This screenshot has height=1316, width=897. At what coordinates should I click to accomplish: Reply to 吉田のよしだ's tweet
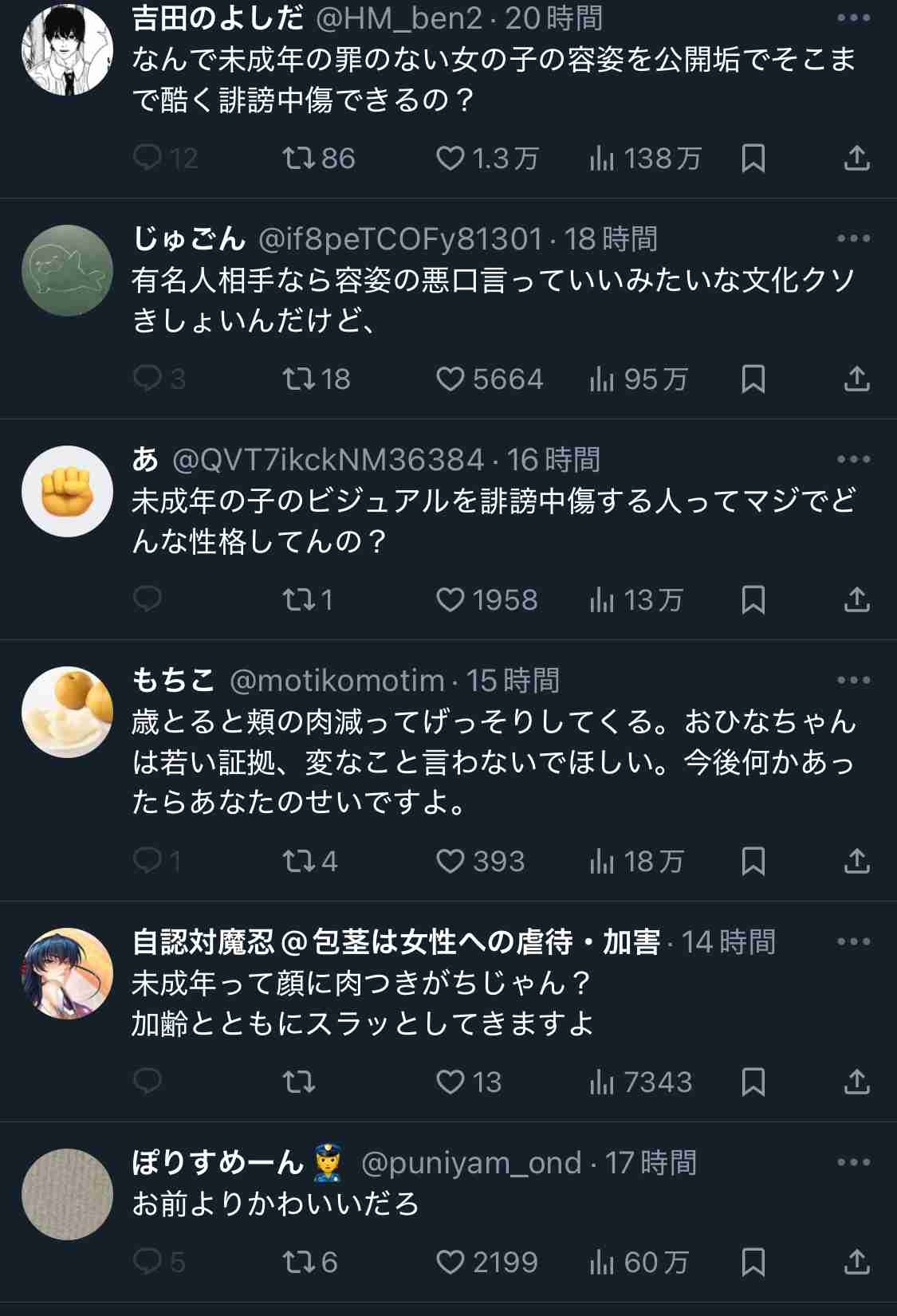148,158
